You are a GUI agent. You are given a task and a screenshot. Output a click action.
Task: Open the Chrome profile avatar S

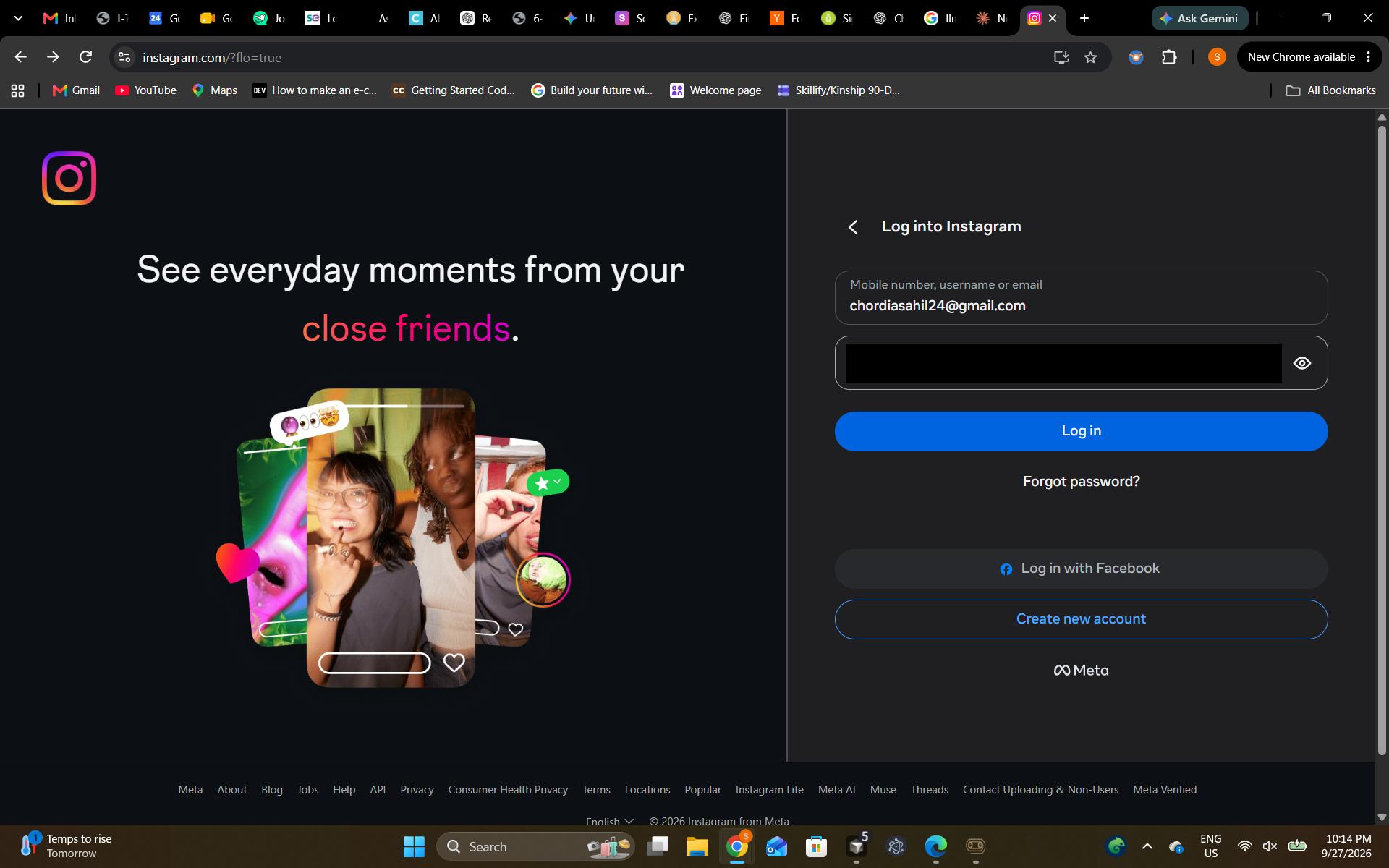(x=1217, y=57)
